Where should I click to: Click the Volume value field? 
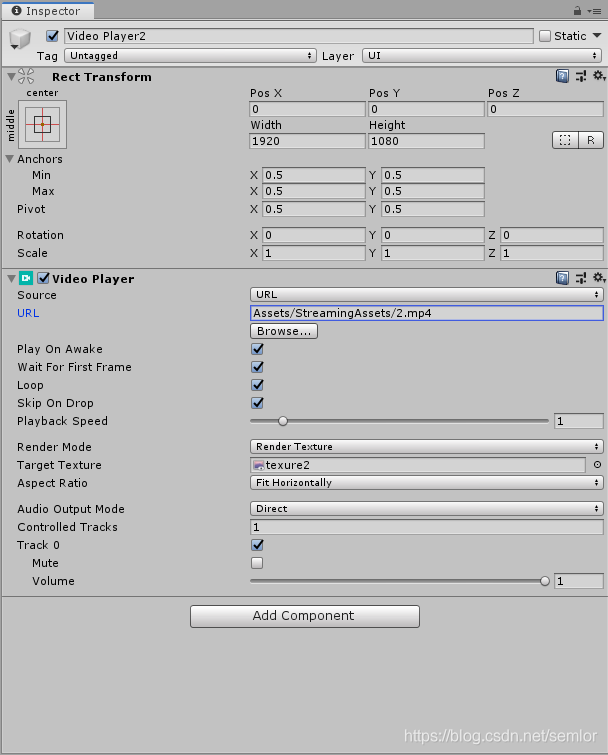(x=579, y=581)
